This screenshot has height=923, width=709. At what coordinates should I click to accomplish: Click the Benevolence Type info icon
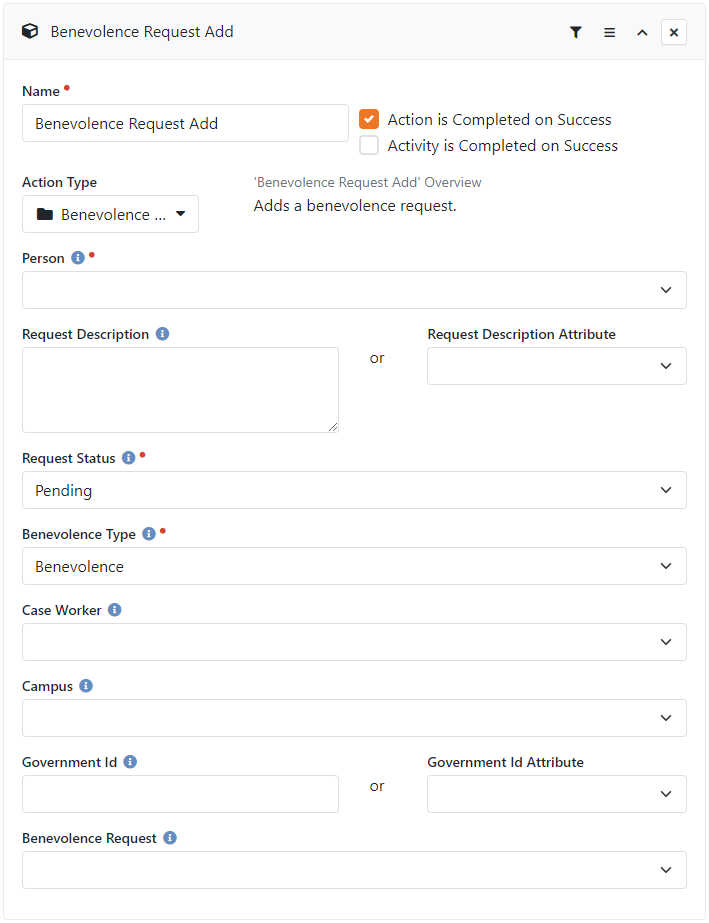(149, 534)
